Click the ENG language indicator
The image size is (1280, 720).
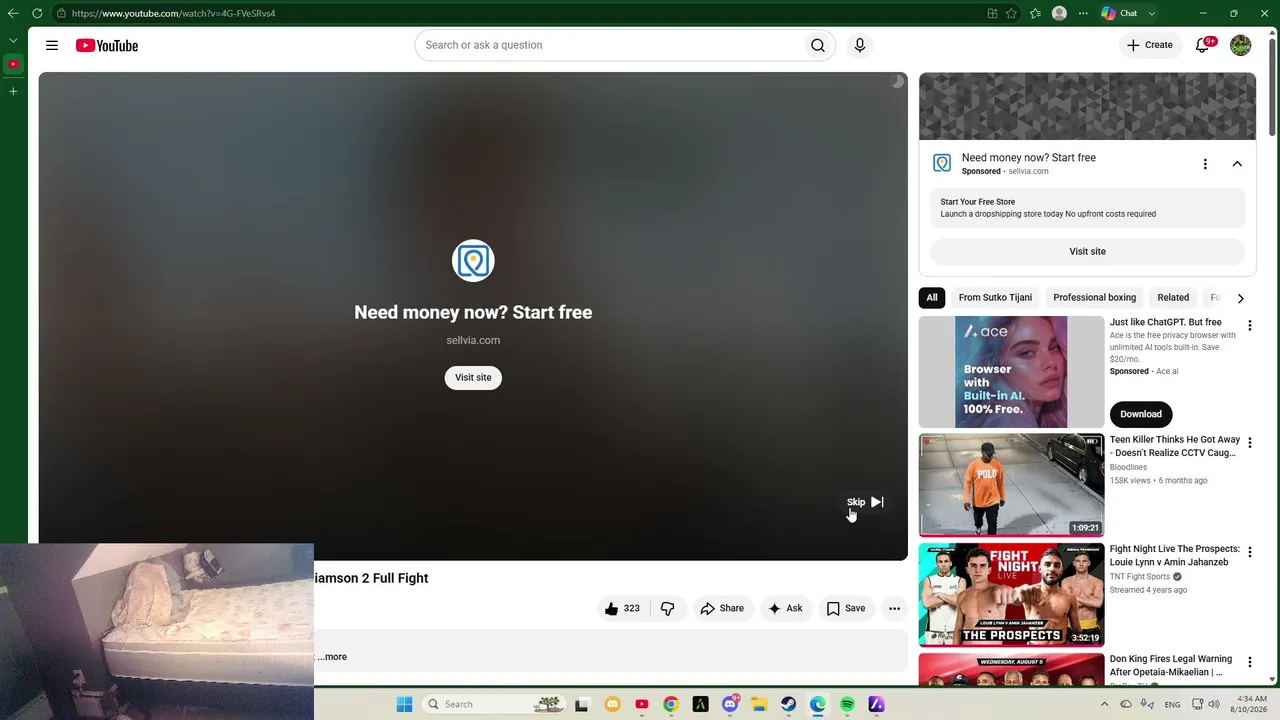point(1172,705)
